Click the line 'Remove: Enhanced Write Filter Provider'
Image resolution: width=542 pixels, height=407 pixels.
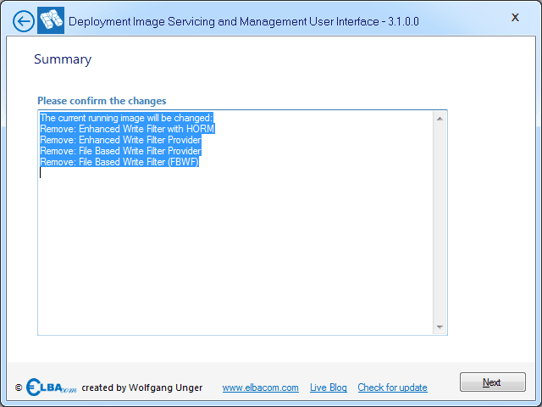[x=121, y=140]
